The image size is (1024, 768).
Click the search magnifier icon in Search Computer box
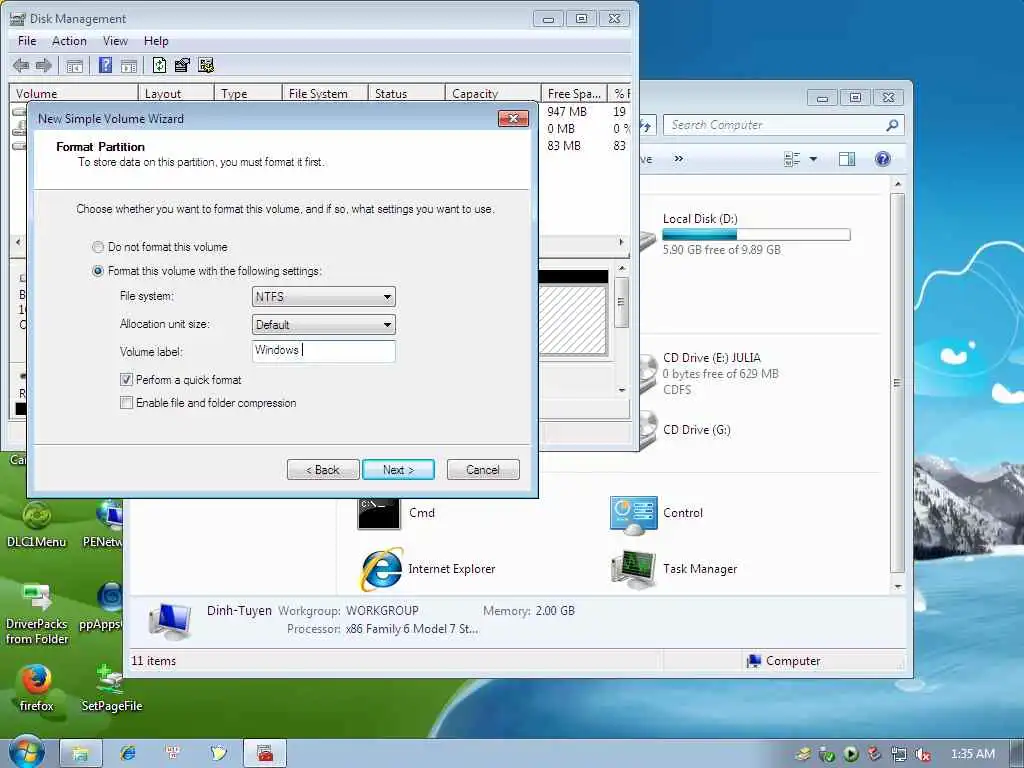[x=892, y=125]
